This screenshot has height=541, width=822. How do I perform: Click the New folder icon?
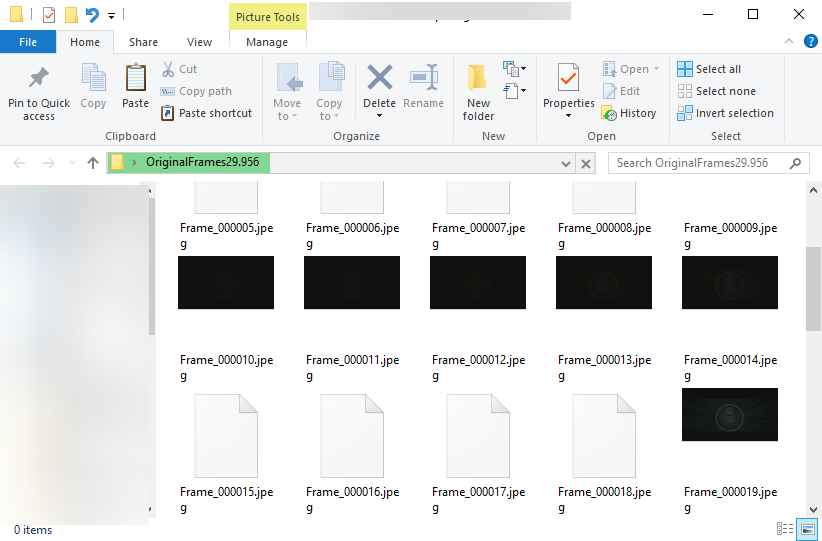tap(478, 78)
